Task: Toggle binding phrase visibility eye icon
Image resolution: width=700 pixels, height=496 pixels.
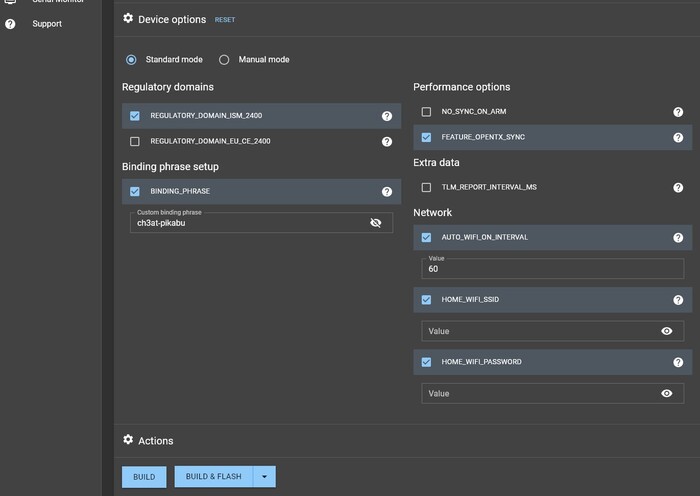Action: [x=376, y=223]
